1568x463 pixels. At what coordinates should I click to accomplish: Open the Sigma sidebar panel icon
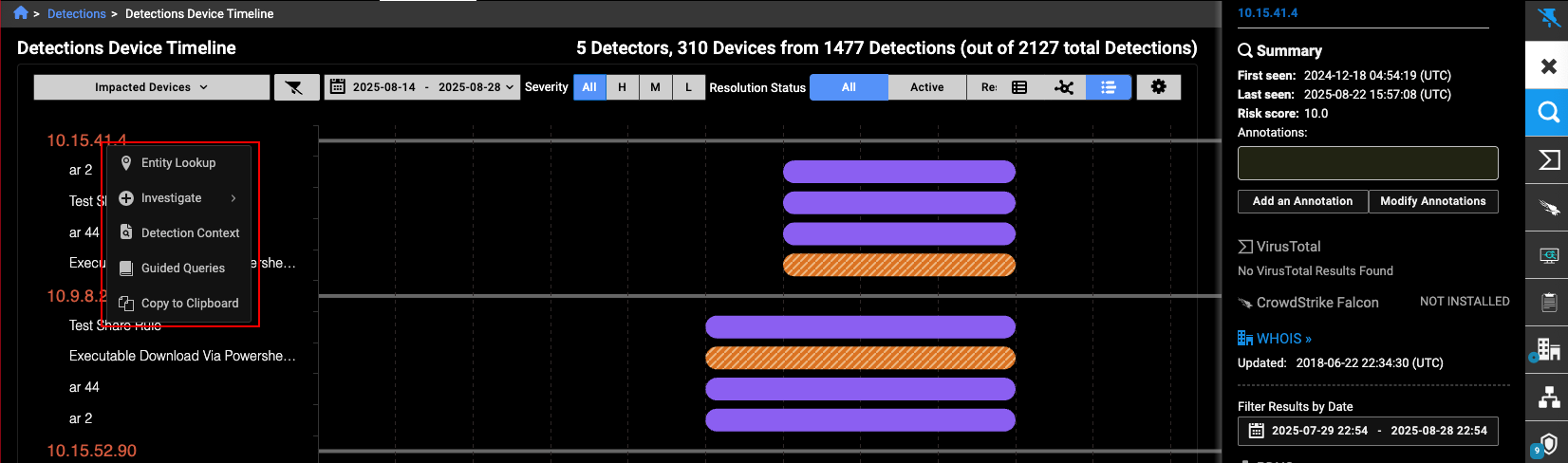(1548, 160)
